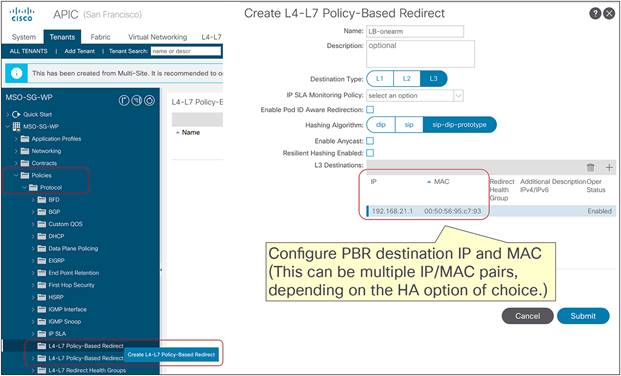Image resolution: width=621 pixels, height=376 pixels.
Task: Click the Name input field
Action: [x=415, y=31]
